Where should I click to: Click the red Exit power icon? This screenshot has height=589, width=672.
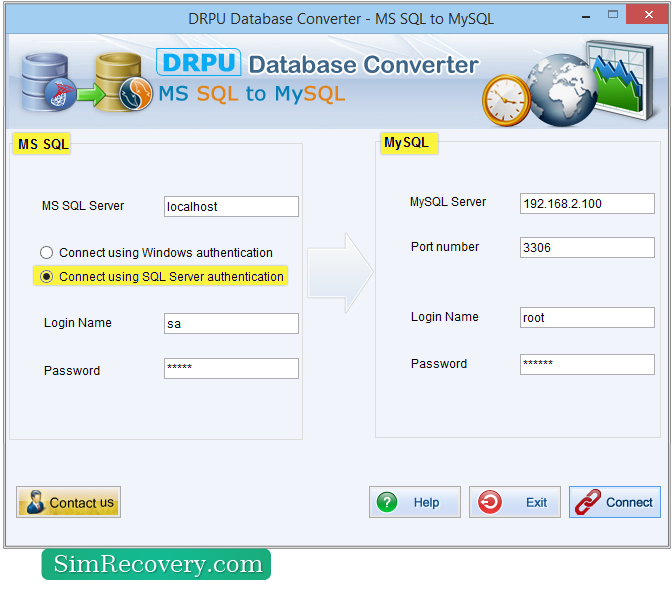click(490, 502)
